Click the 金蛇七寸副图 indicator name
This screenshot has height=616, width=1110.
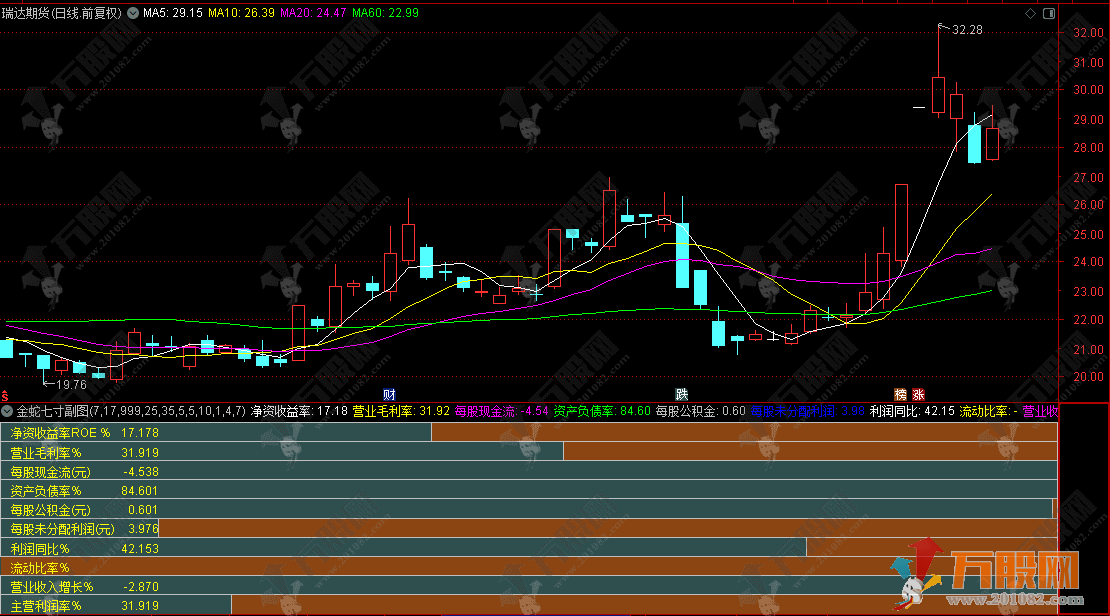point(52,411)
